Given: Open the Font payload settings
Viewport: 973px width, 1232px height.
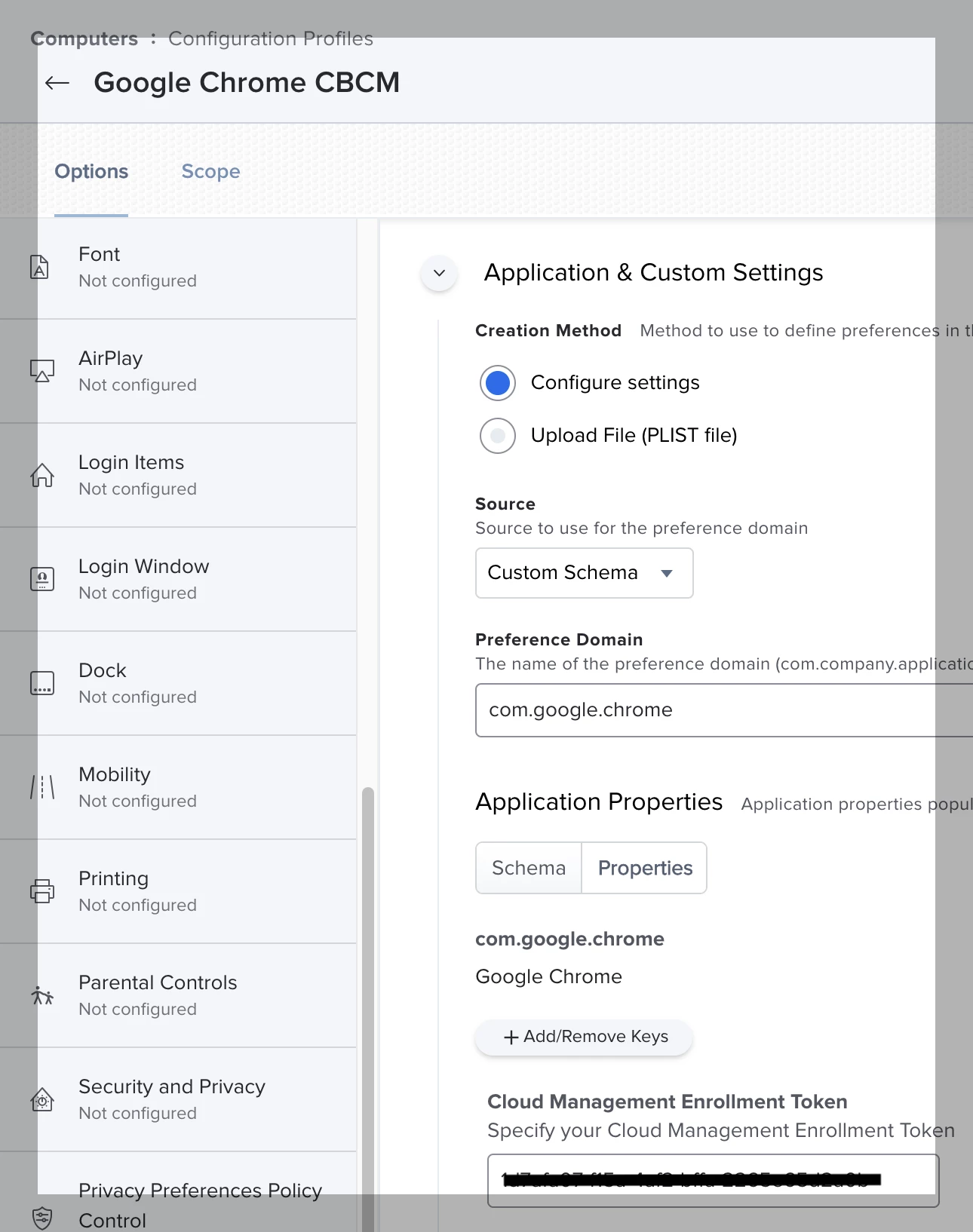Looking at the screenshot, I should [x=179, y=268].
